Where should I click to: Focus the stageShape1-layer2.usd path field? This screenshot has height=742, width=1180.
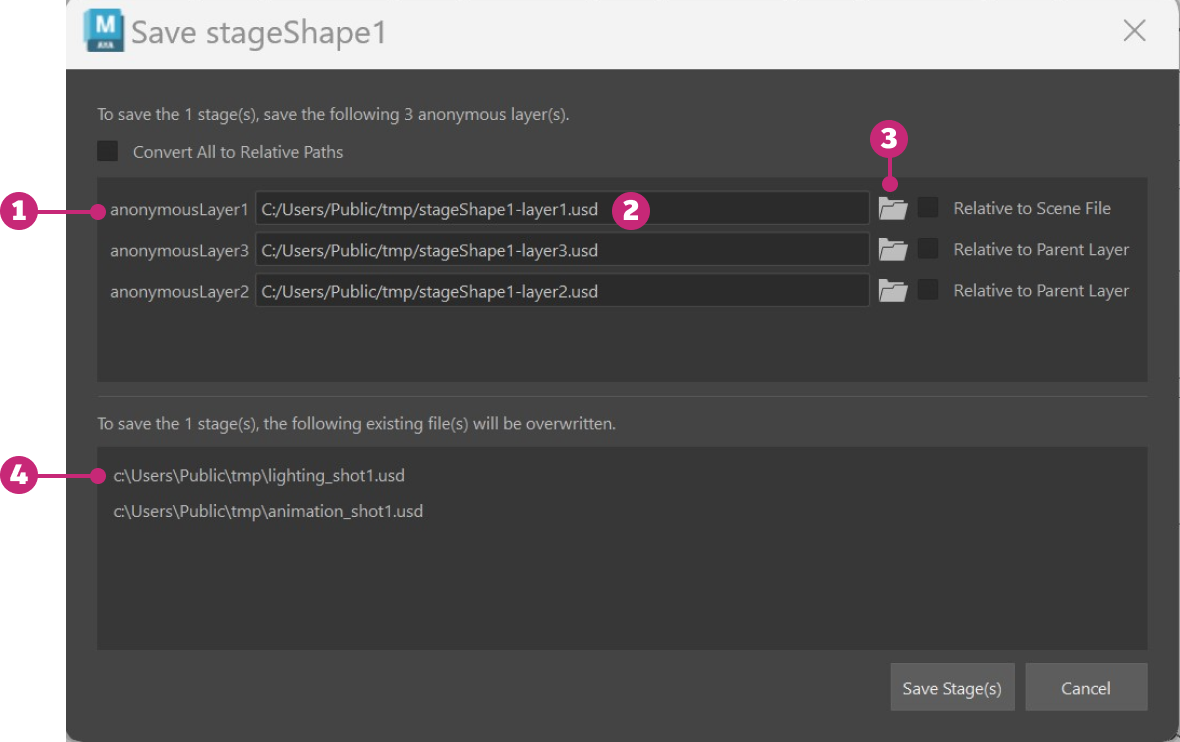pyautogui.click(x=561, y=291)
